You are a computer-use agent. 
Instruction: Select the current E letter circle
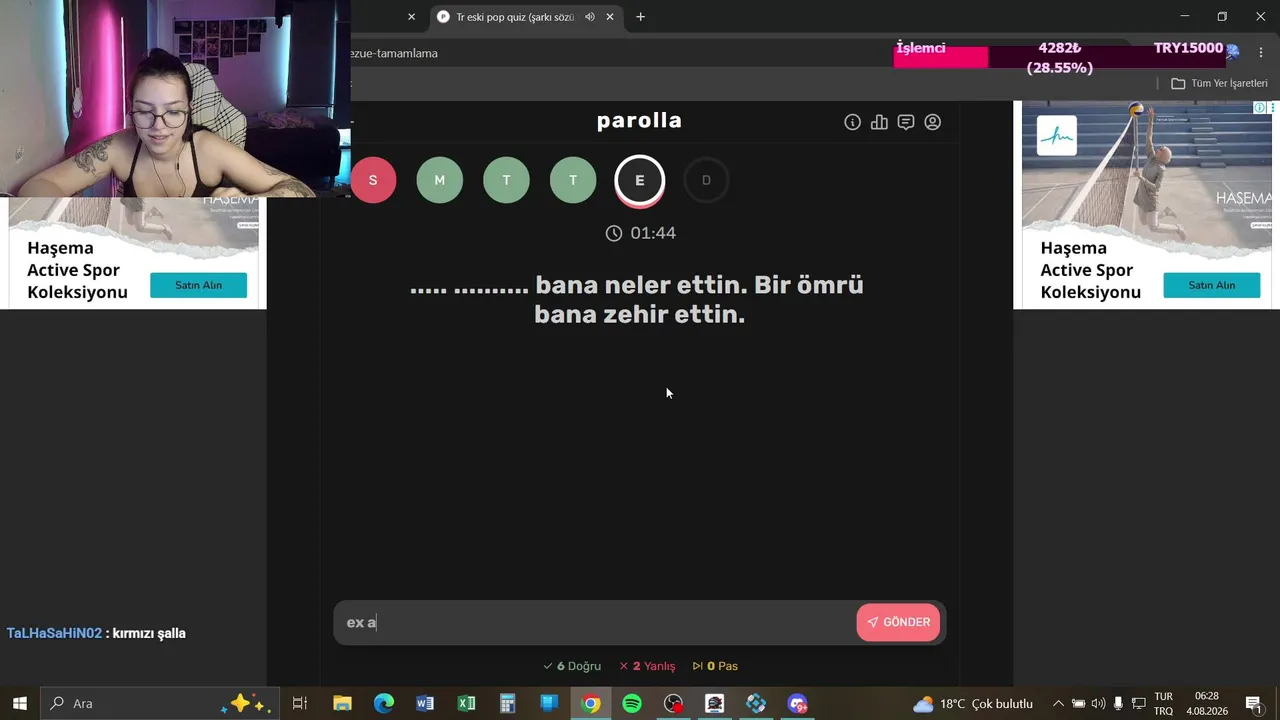tap(639, 181)
